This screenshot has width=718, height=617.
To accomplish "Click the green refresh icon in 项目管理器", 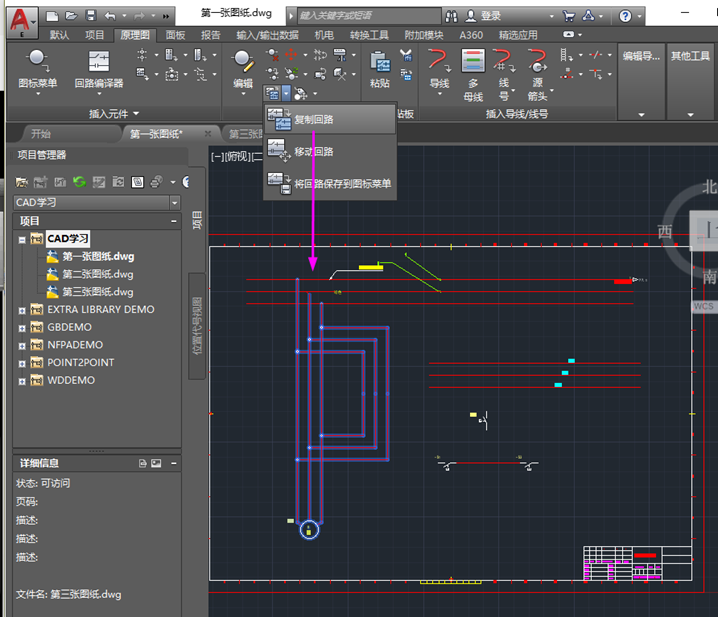I will pos(79,182).
